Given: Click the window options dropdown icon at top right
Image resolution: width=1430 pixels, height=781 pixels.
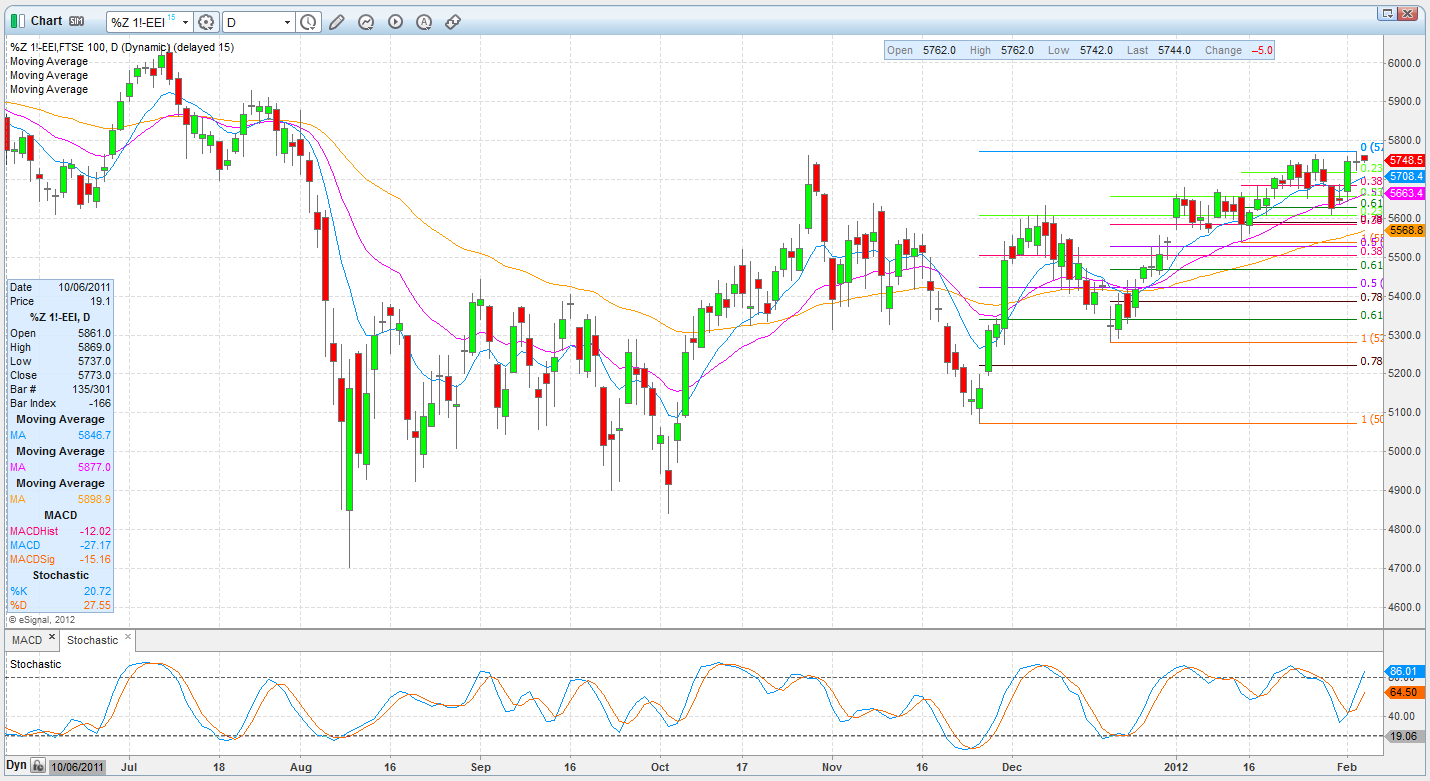Looking at the screenshot, I should coord(1387,13).
